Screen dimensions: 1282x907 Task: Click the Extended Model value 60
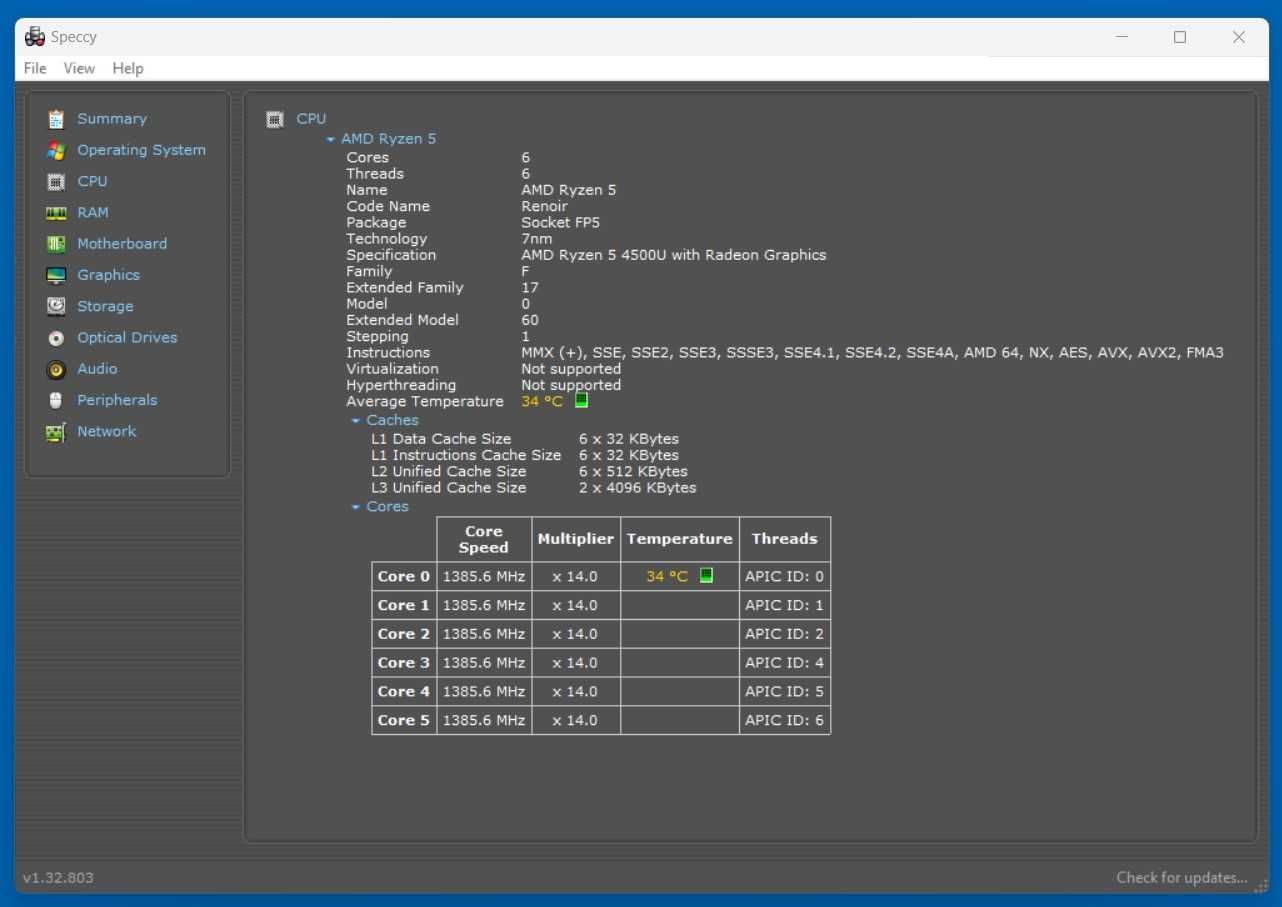point(530,320)
